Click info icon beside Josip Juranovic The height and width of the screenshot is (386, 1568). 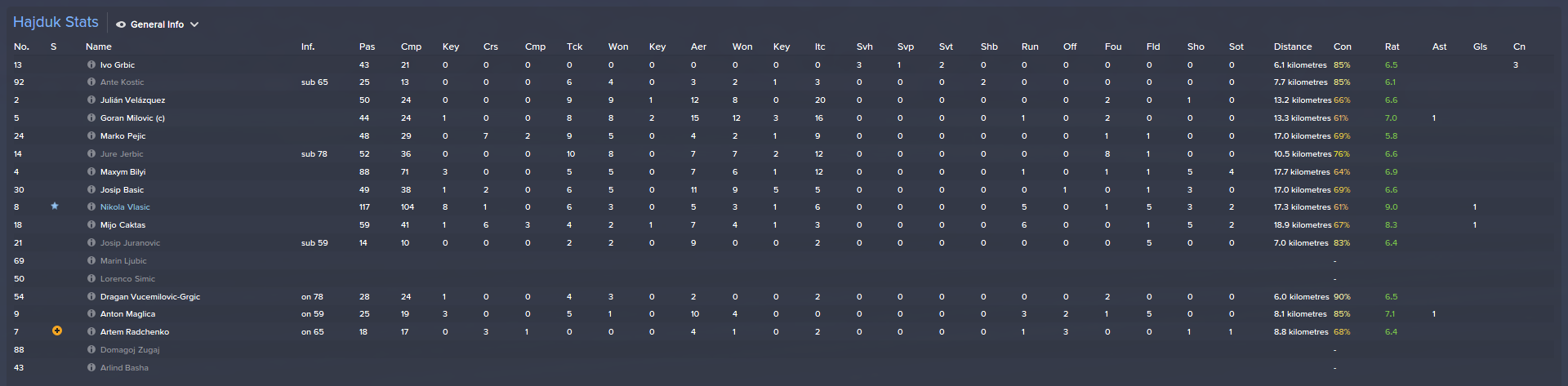91,243
